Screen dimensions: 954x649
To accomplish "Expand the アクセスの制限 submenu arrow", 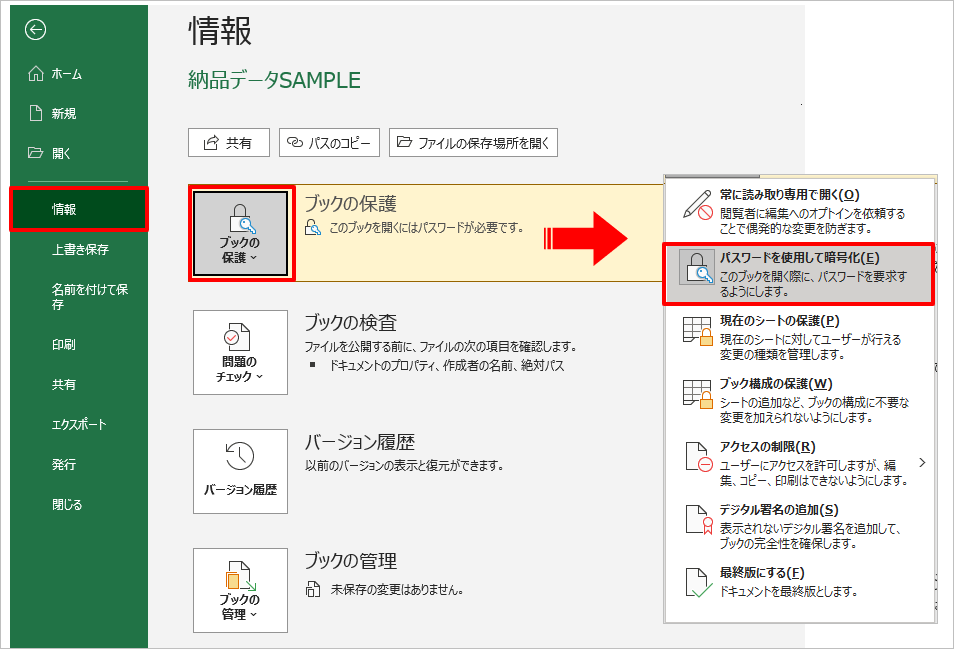I will point(922,462).
